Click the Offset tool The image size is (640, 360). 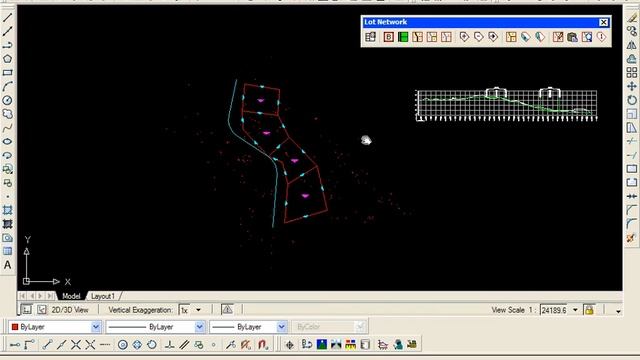click(632, 59)
